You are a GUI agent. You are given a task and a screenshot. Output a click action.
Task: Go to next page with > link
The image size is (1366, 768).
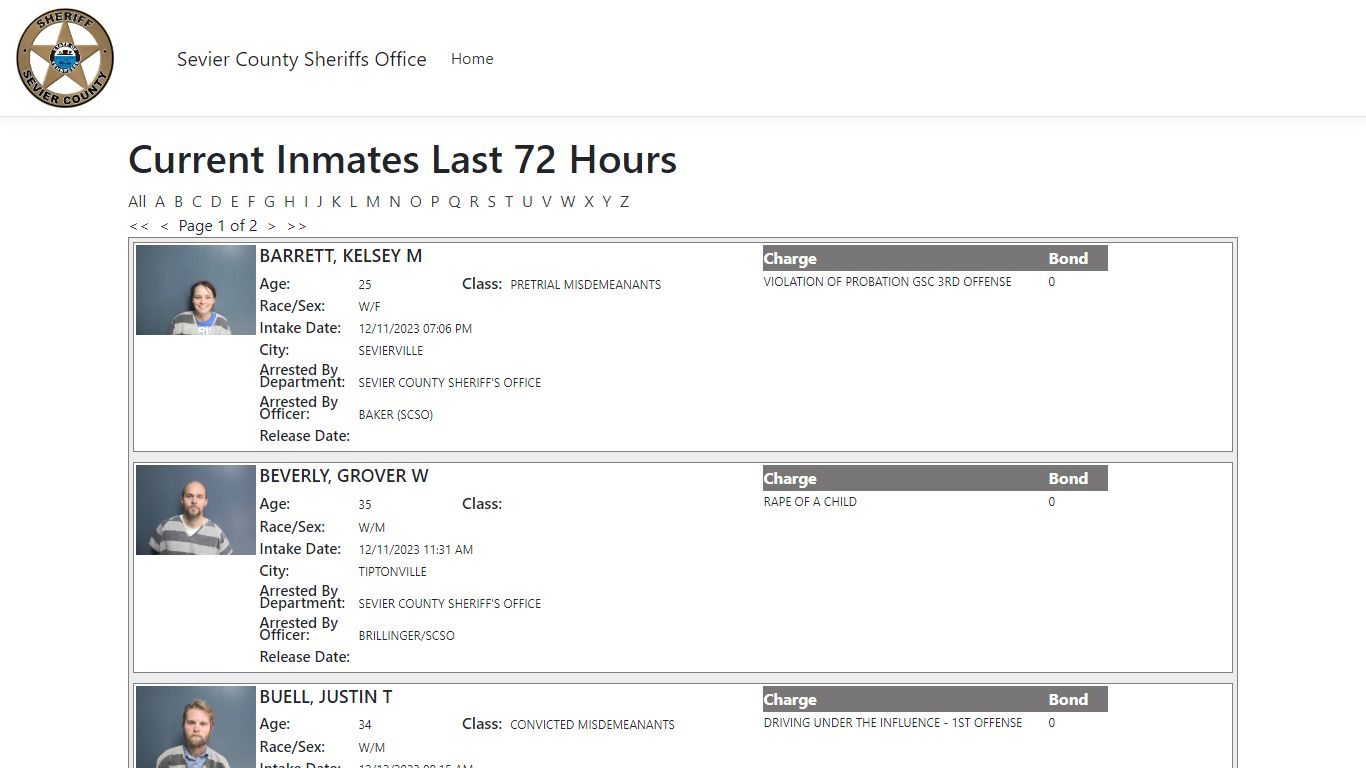pos(272,226)
